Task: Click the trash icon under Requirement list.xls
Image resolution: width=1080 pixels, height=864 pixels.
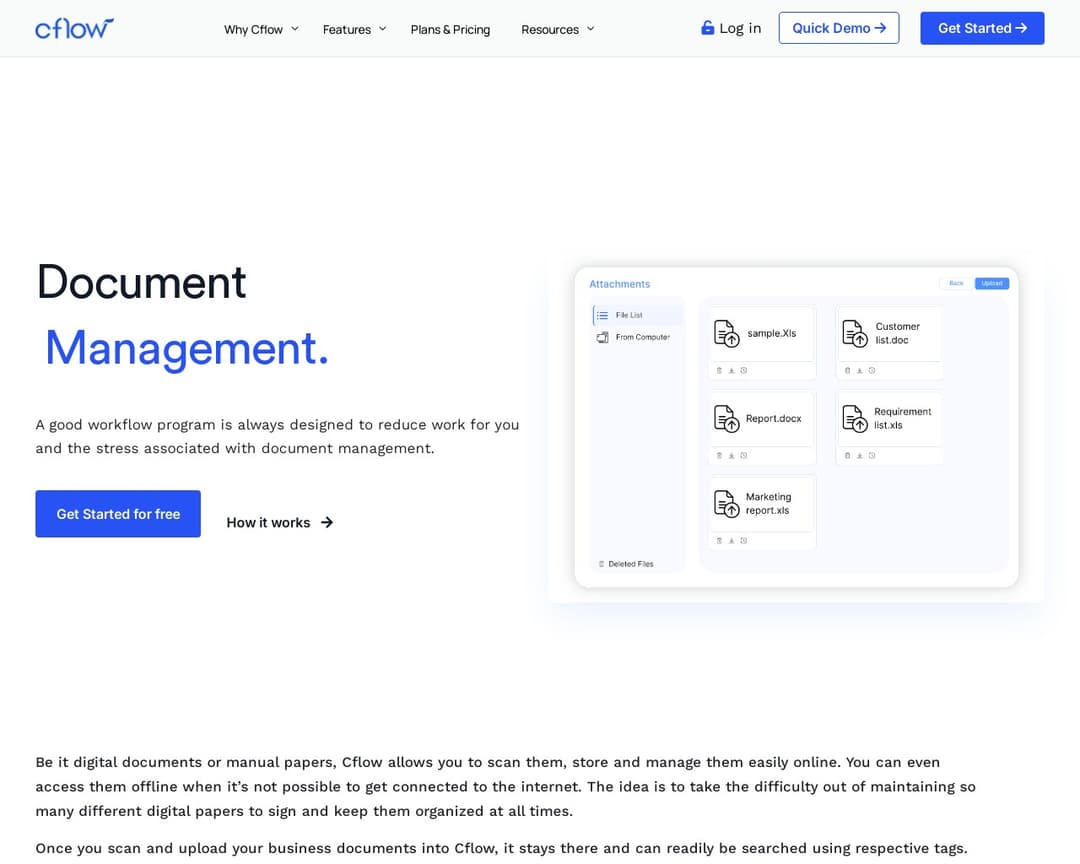Action: (x=847, y=455)
